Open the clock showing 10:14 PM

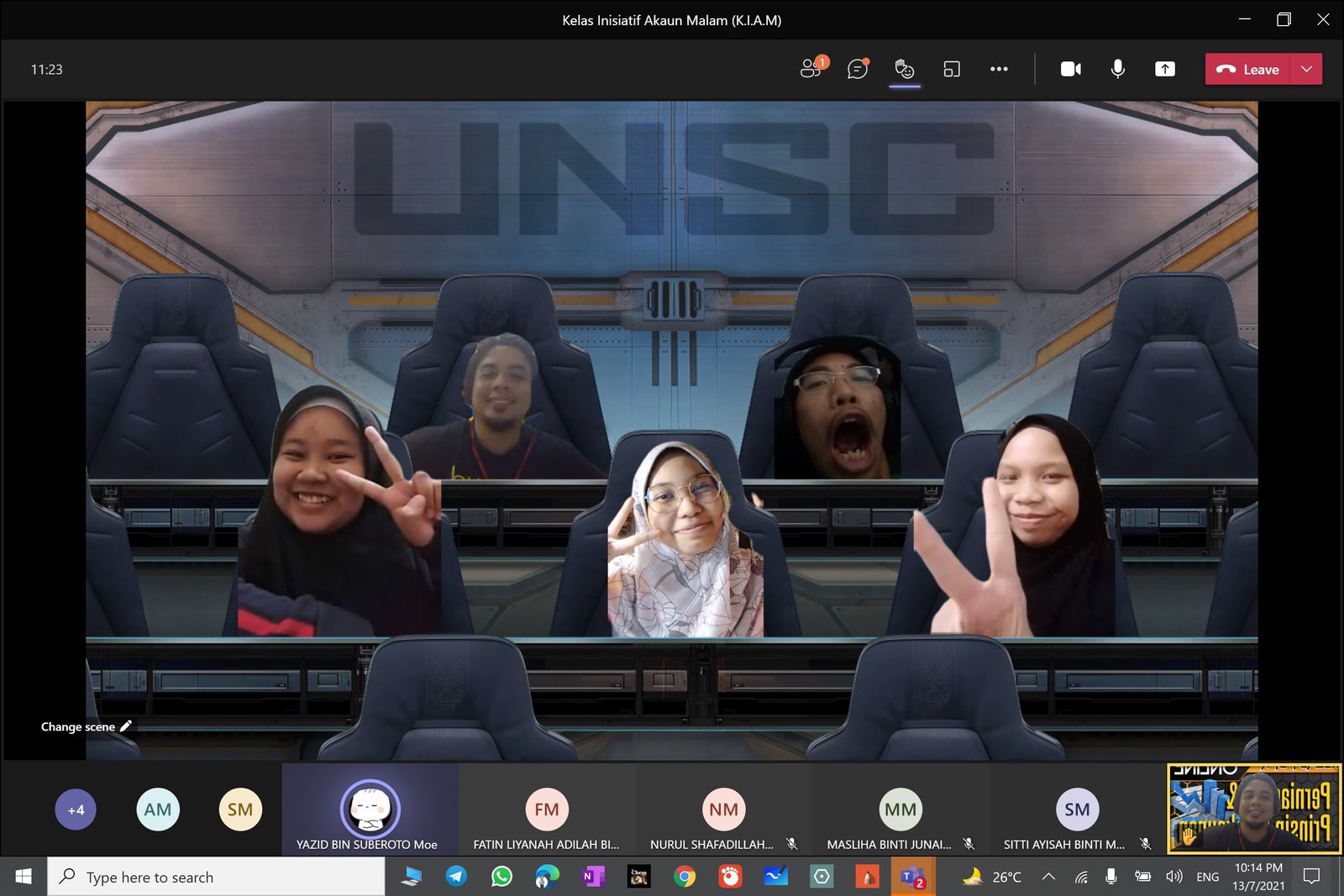click(1258, 877)
